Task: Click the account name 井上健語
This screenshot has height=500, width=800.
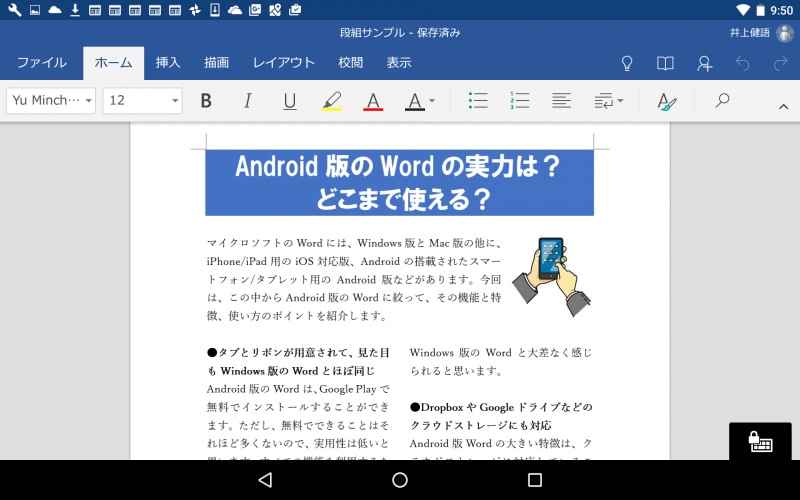Action: click(751, 32)
